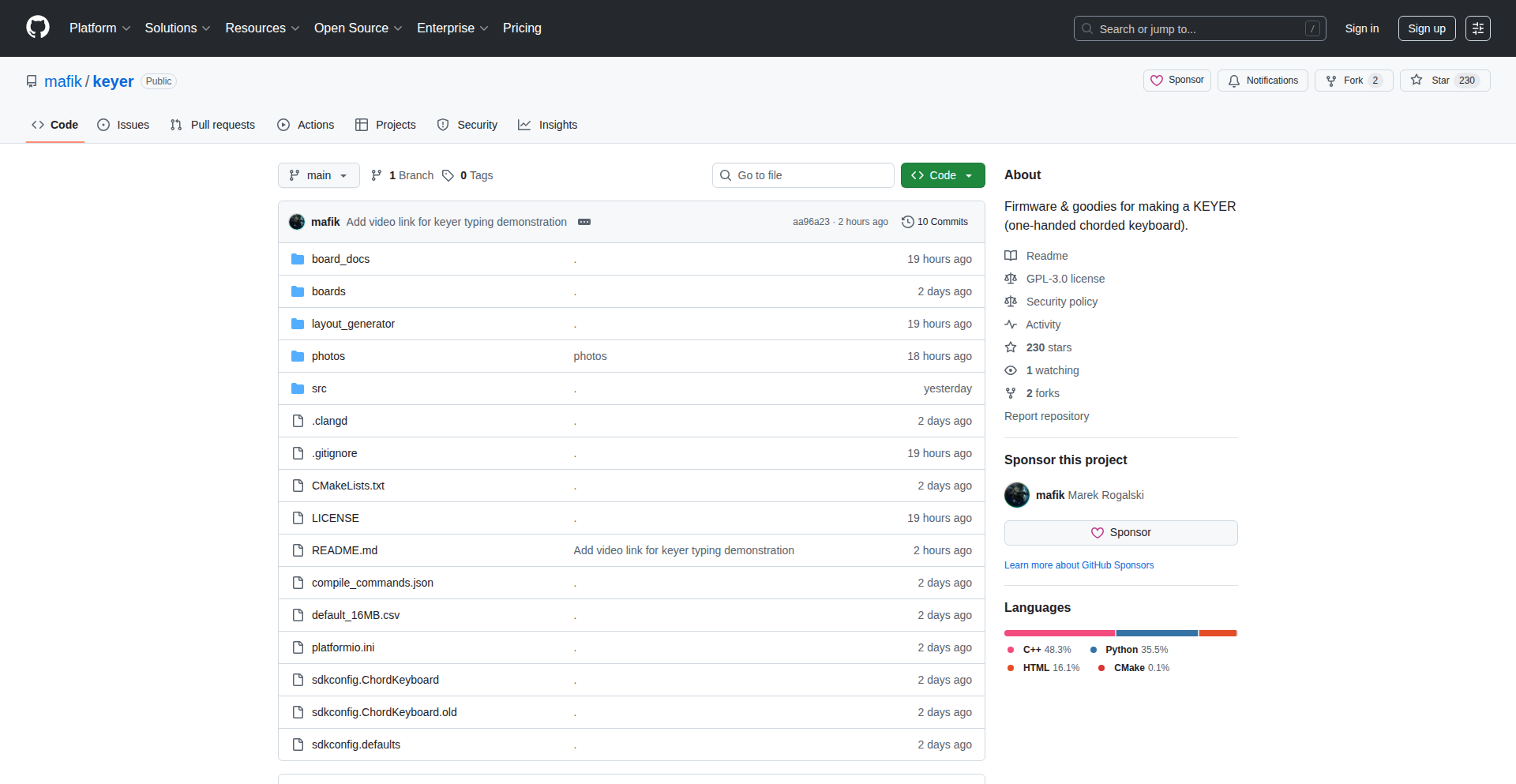Expand the Platform menu
Viewport: 1516px width, 784px height.
coord(99,28)
